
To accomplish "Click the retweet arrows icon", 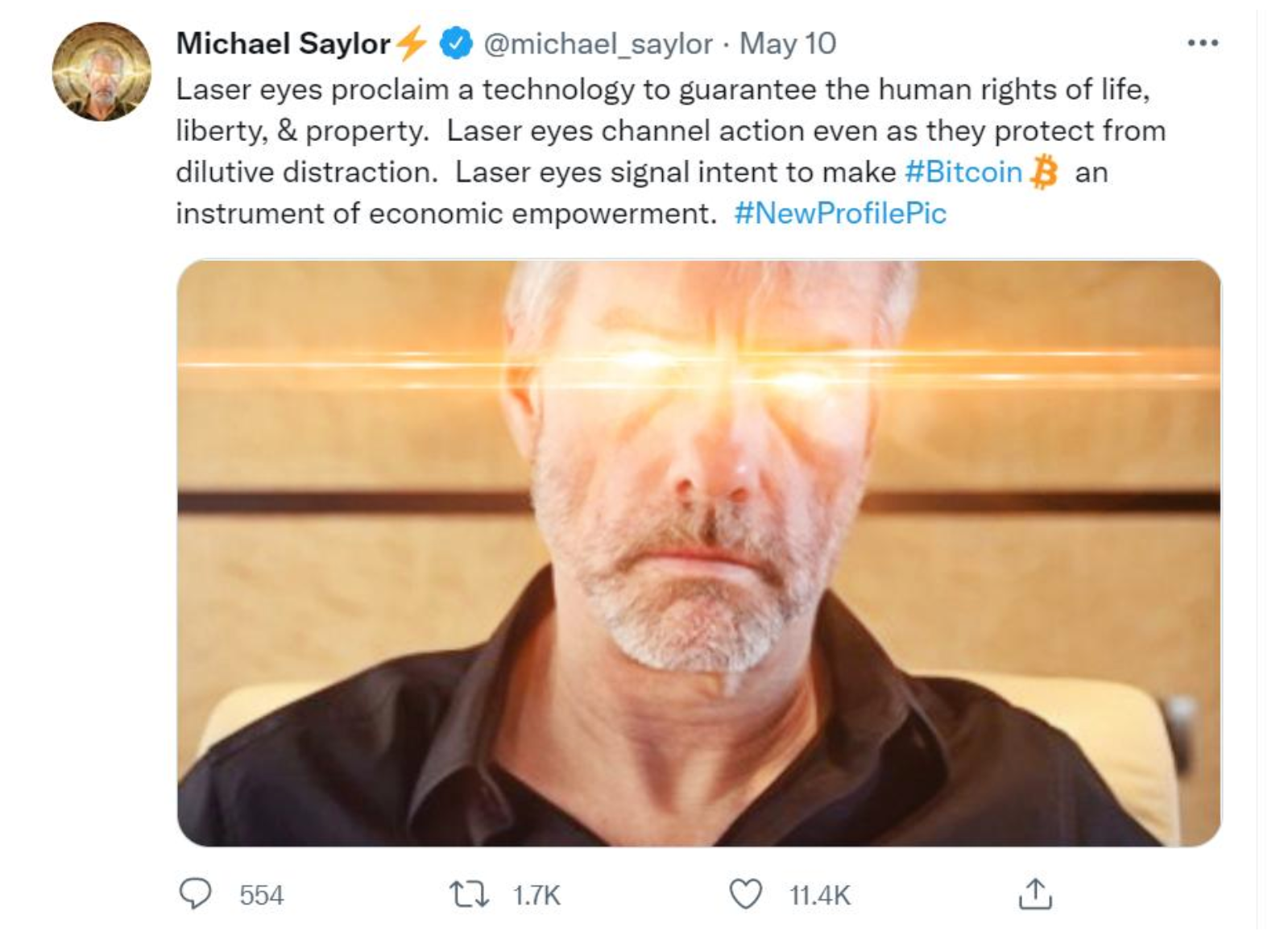I will 470,895.
